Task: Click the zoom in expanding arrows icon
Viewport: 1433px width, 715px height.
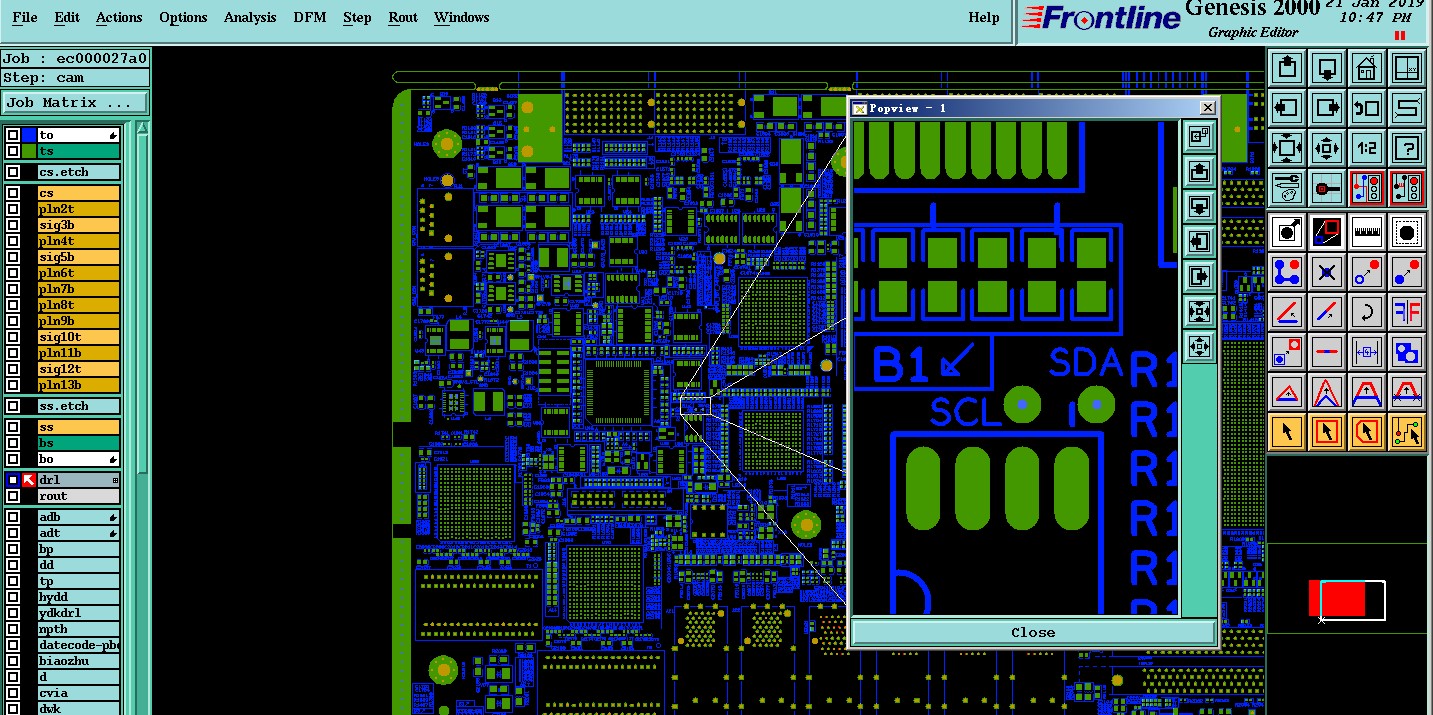Action: coord(1288,148)
